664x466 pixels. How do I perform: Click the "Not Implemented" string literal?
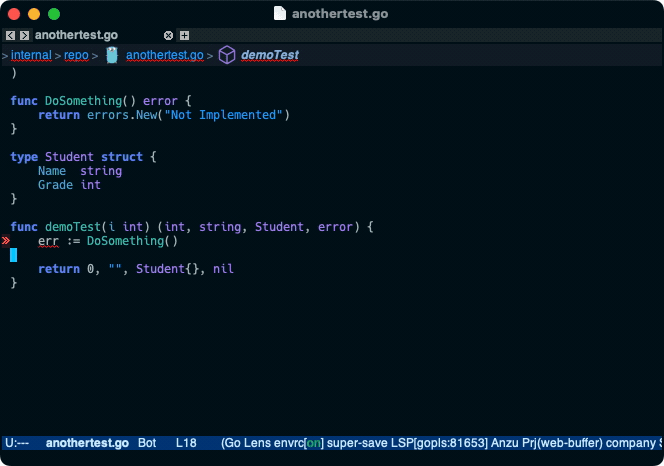(223, 115)
